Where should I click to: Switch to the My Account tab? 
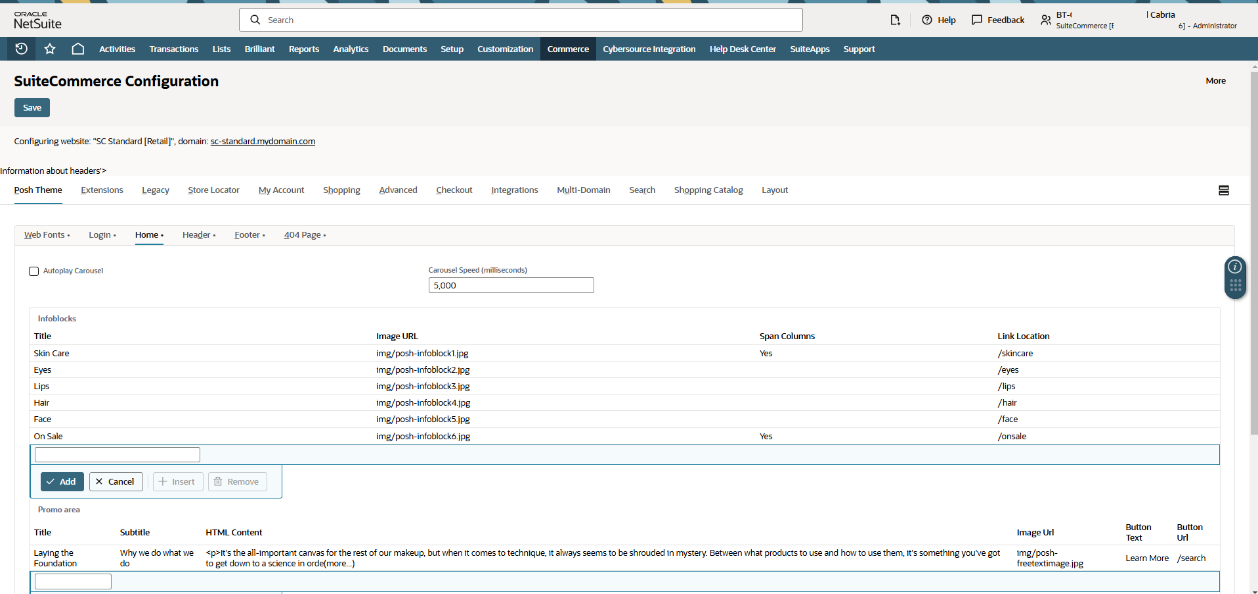[x=281, y=190]
